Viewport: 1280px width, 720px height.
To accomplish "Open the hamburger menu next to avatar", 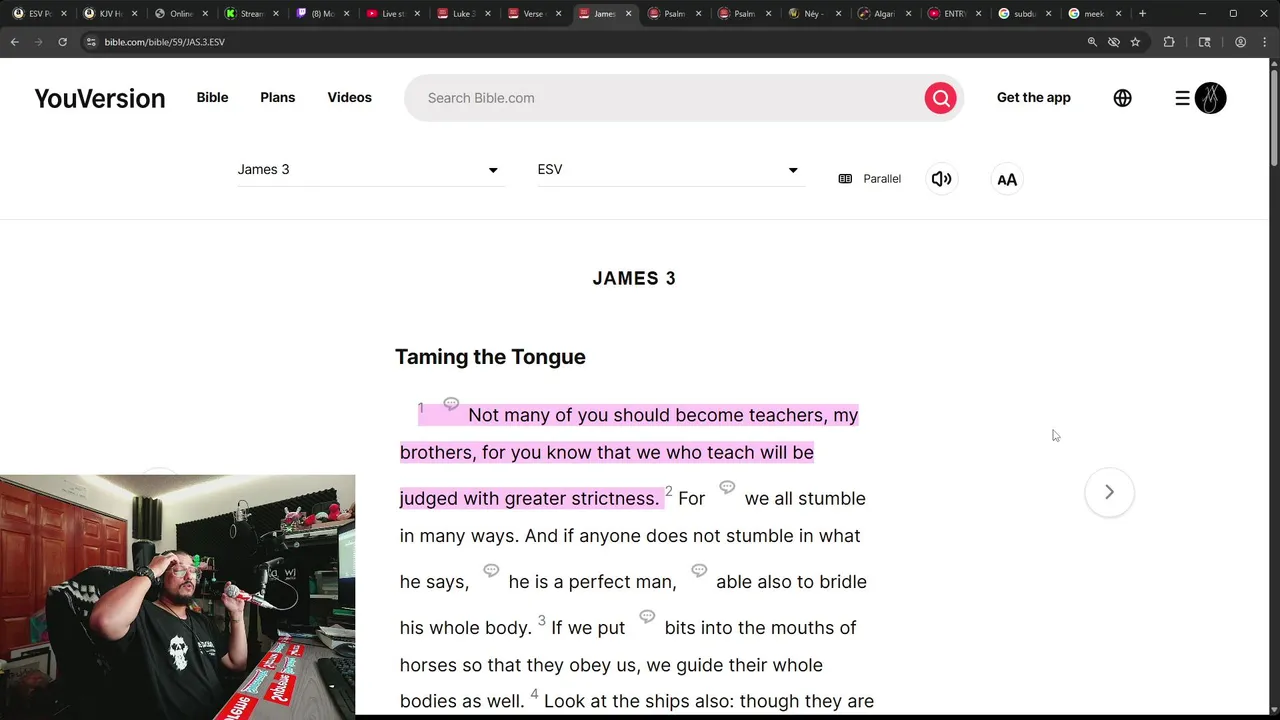I will click(1182, 98).
